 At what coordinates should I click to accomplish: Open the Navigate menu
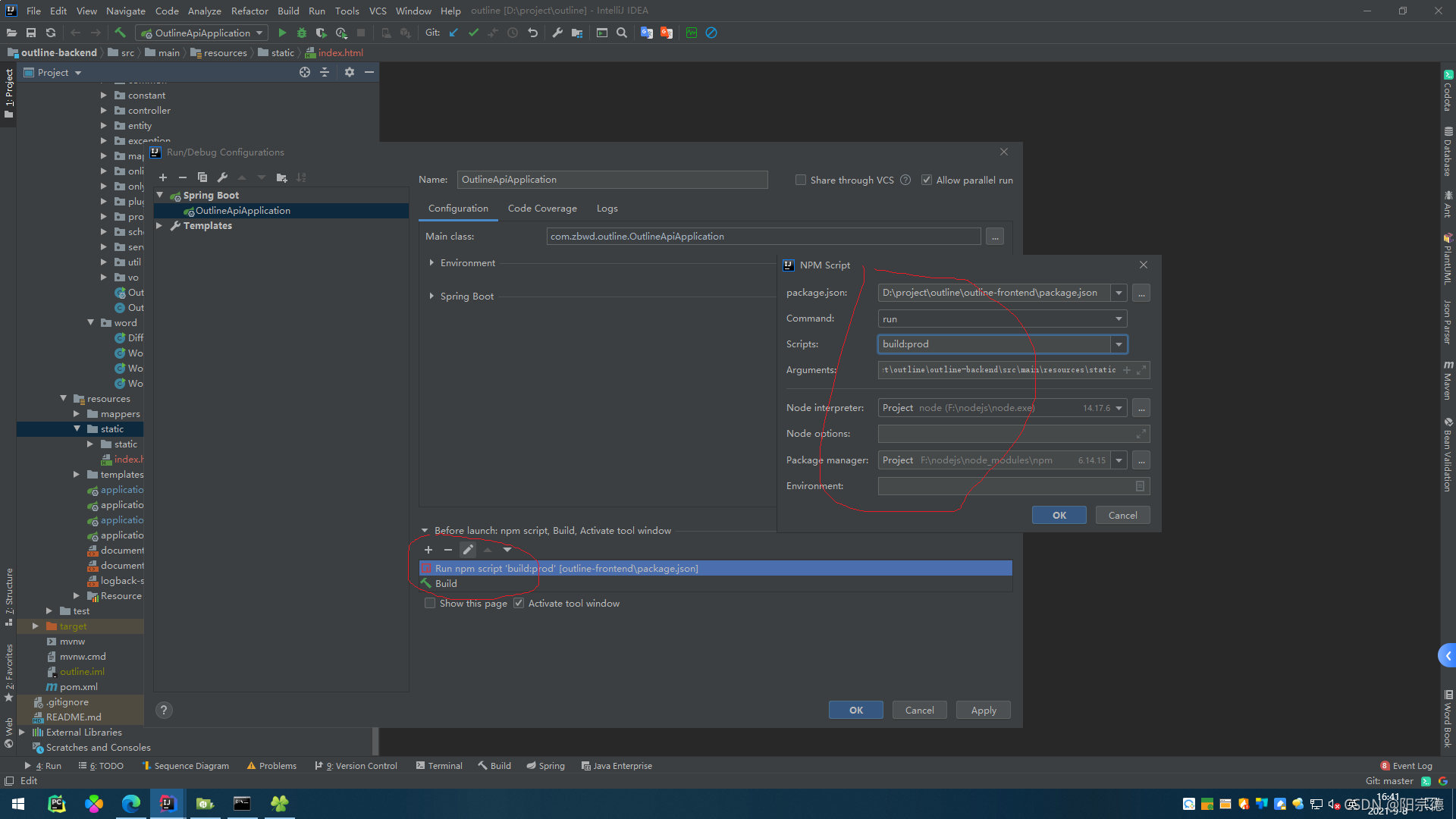click(126, 11)
